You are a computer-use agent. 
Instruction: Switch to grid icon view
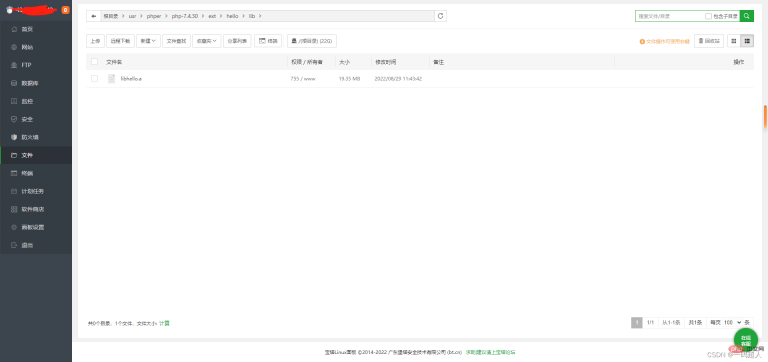click(x=734, y=41)
